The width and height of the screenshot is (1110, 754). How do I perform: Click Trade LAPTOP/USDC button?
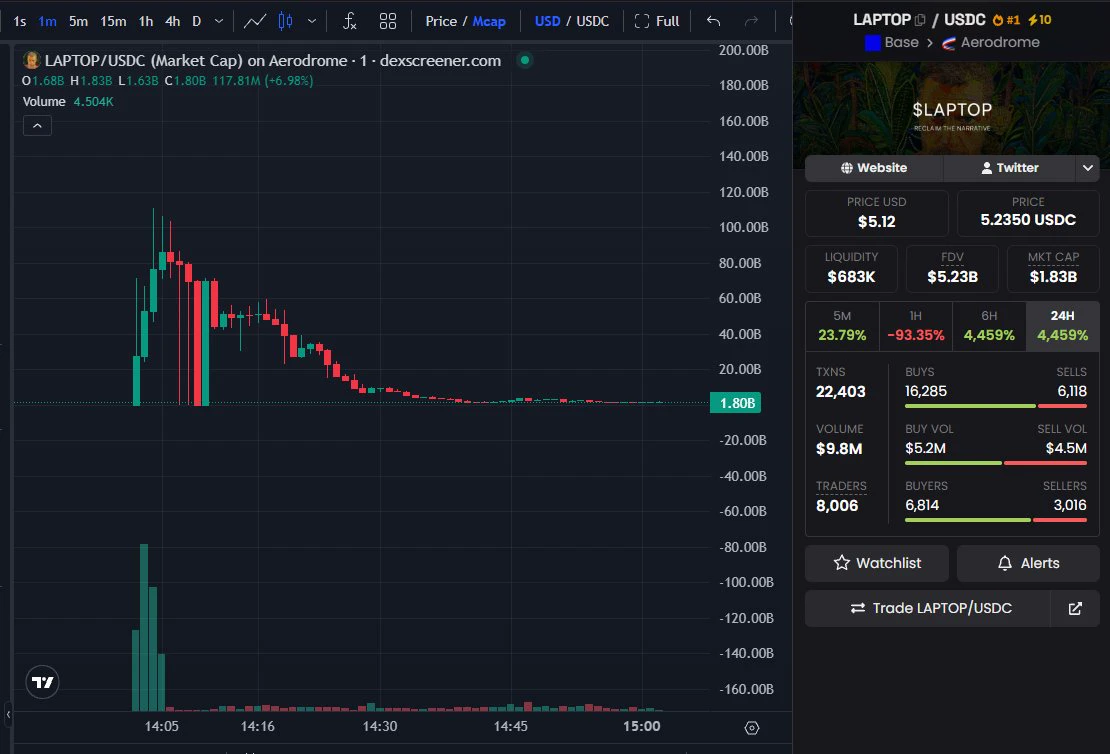[928, 608]
